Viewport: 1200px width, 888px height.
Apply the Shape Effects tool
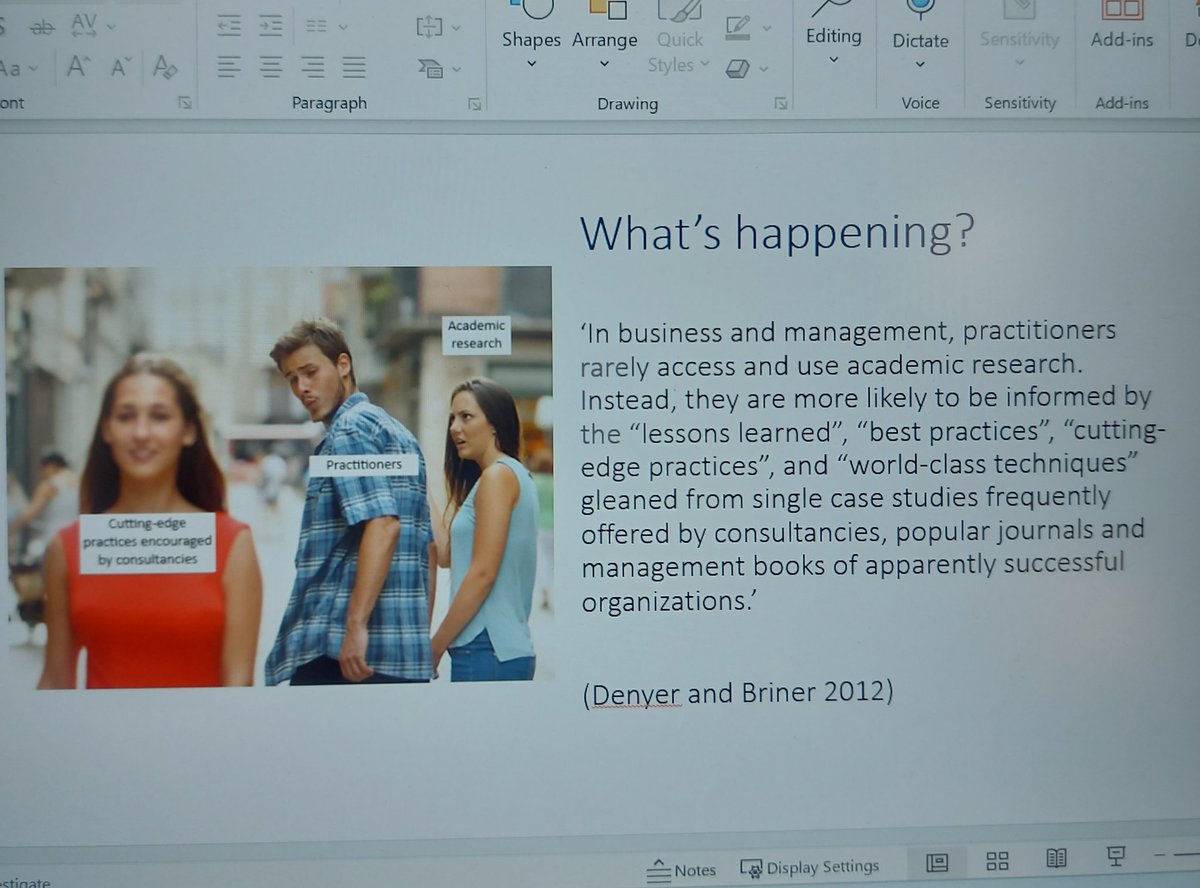737,68
